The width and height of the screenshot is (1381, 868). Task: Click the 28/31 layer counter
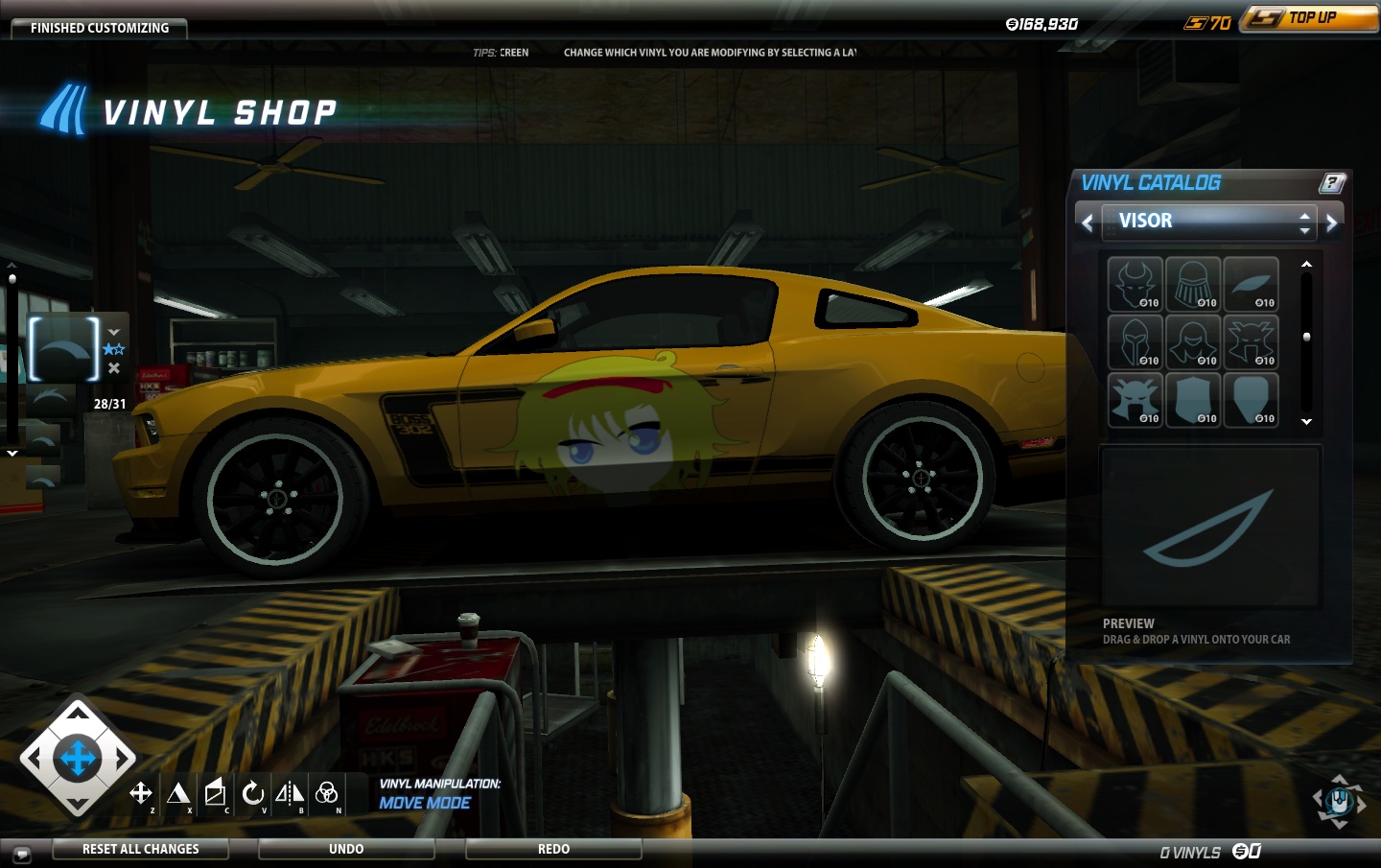(x=110, y=404)
